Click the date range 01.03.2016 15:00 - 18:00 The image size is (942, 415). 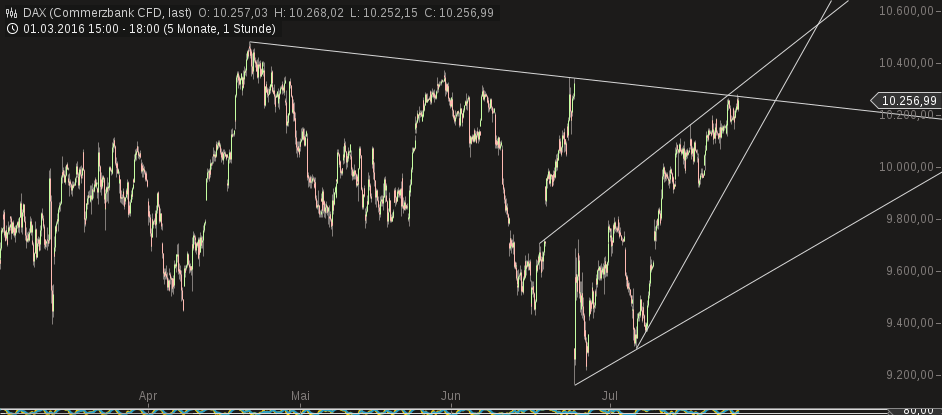(x=91, y=29)
